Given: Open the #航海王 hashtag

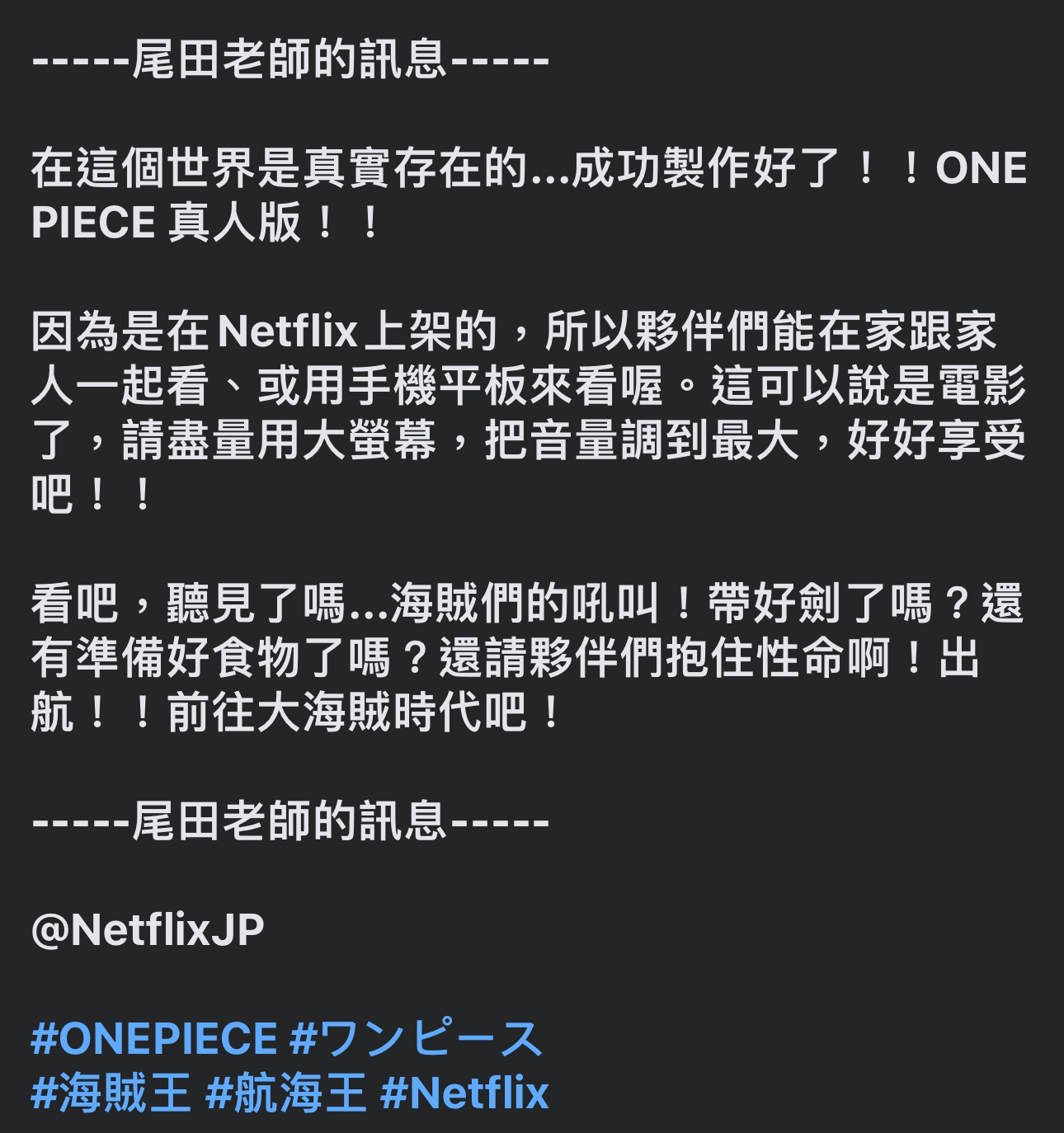Looking at the screenshot, I should click(x=286, y=1093).
